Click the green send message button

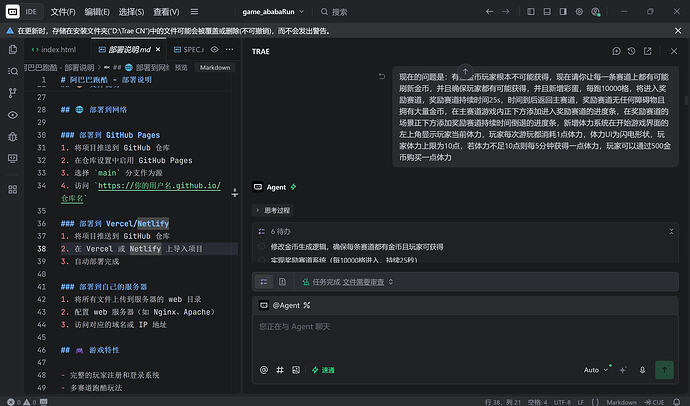pos(664,370)
